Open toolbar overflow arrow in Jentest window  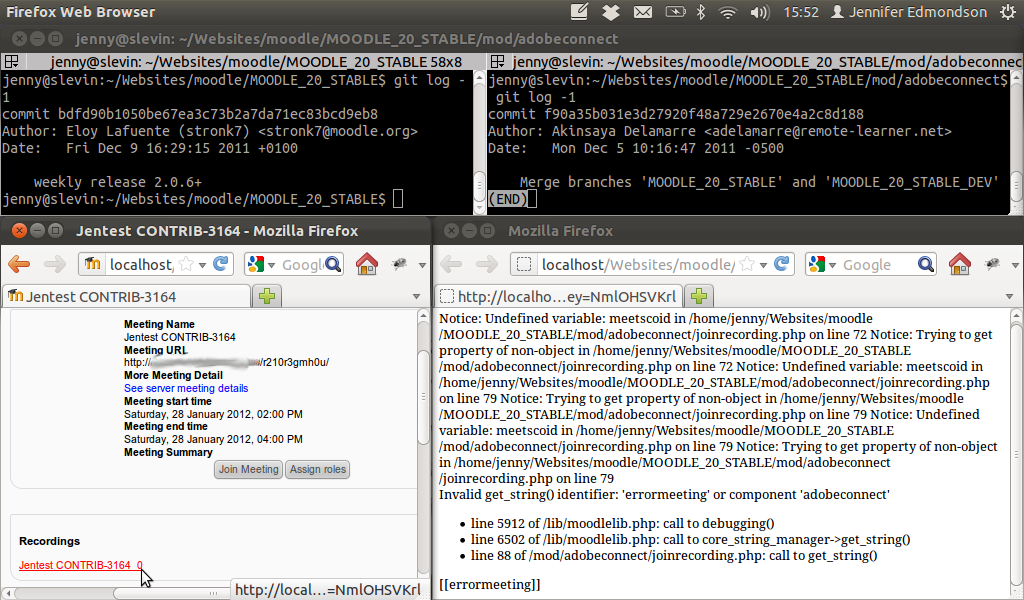422,265
